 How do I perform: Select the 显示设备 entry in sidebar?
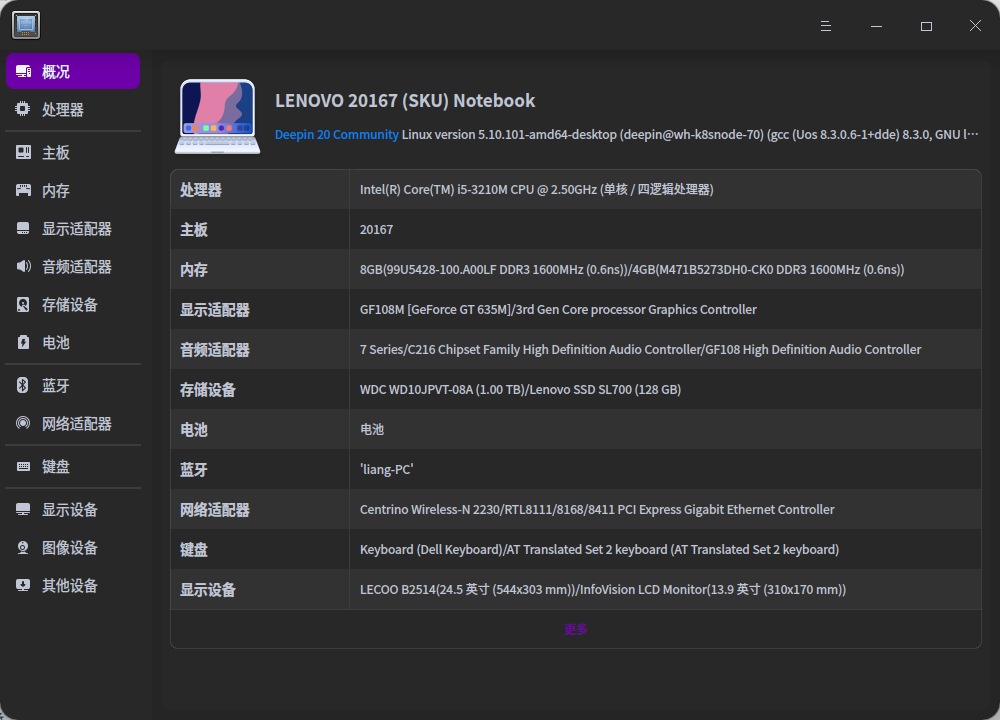(x=22, y=508)
